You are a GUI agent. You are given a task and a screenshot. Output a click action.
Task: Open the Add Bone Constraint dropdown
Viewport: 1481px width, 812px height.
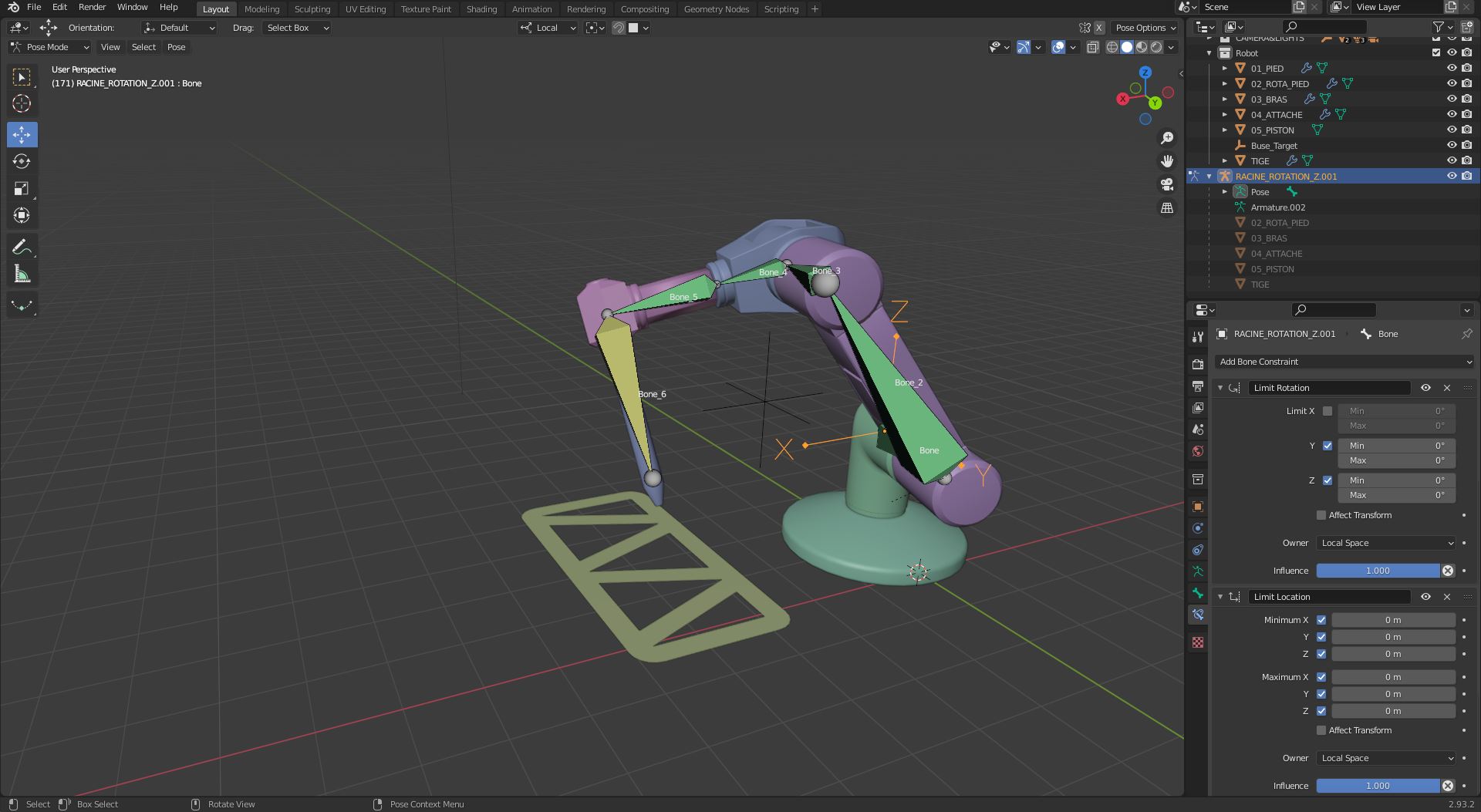click(1345, 362)
